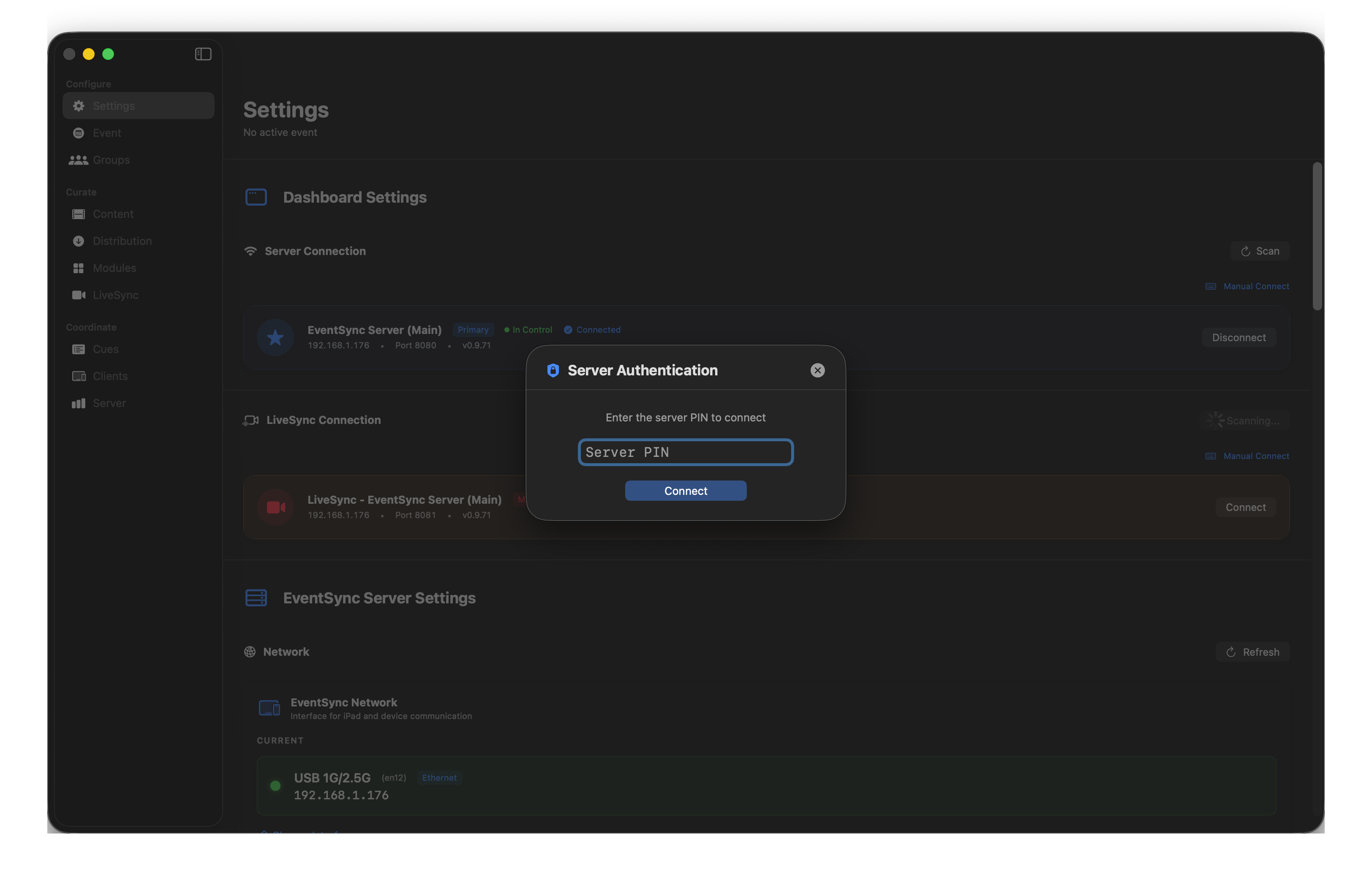
Task: Click the 192.168.1.176 interface address
Action: (341, 795)
